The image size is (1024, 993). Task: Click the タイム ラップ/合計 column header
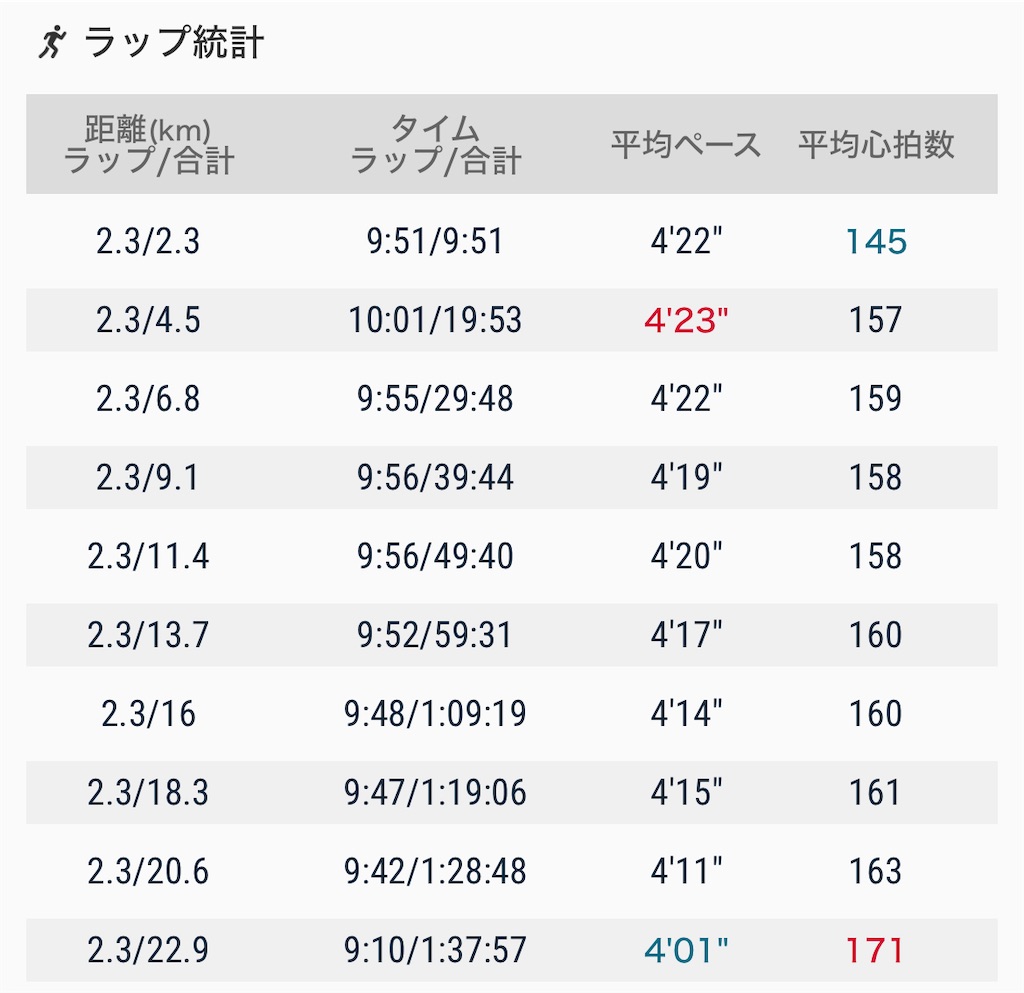437,143
